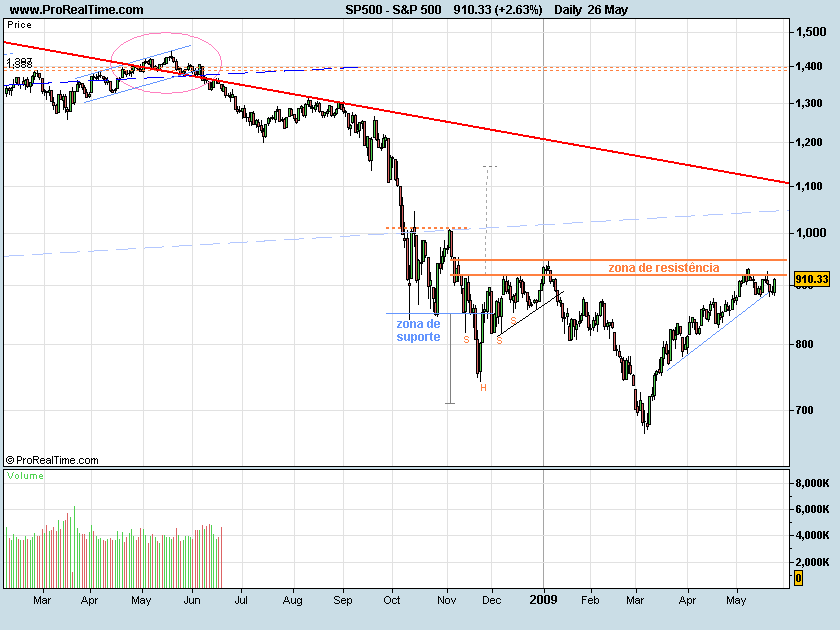Click the Daily 26 May timeframe label
This screenshot has height=630, width=840.
click(x=591, y=10)
